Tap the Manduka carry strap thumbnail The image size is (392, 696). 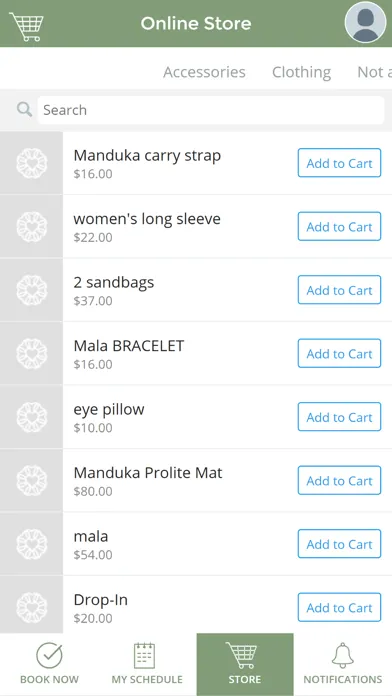click(x=32, y=163)
